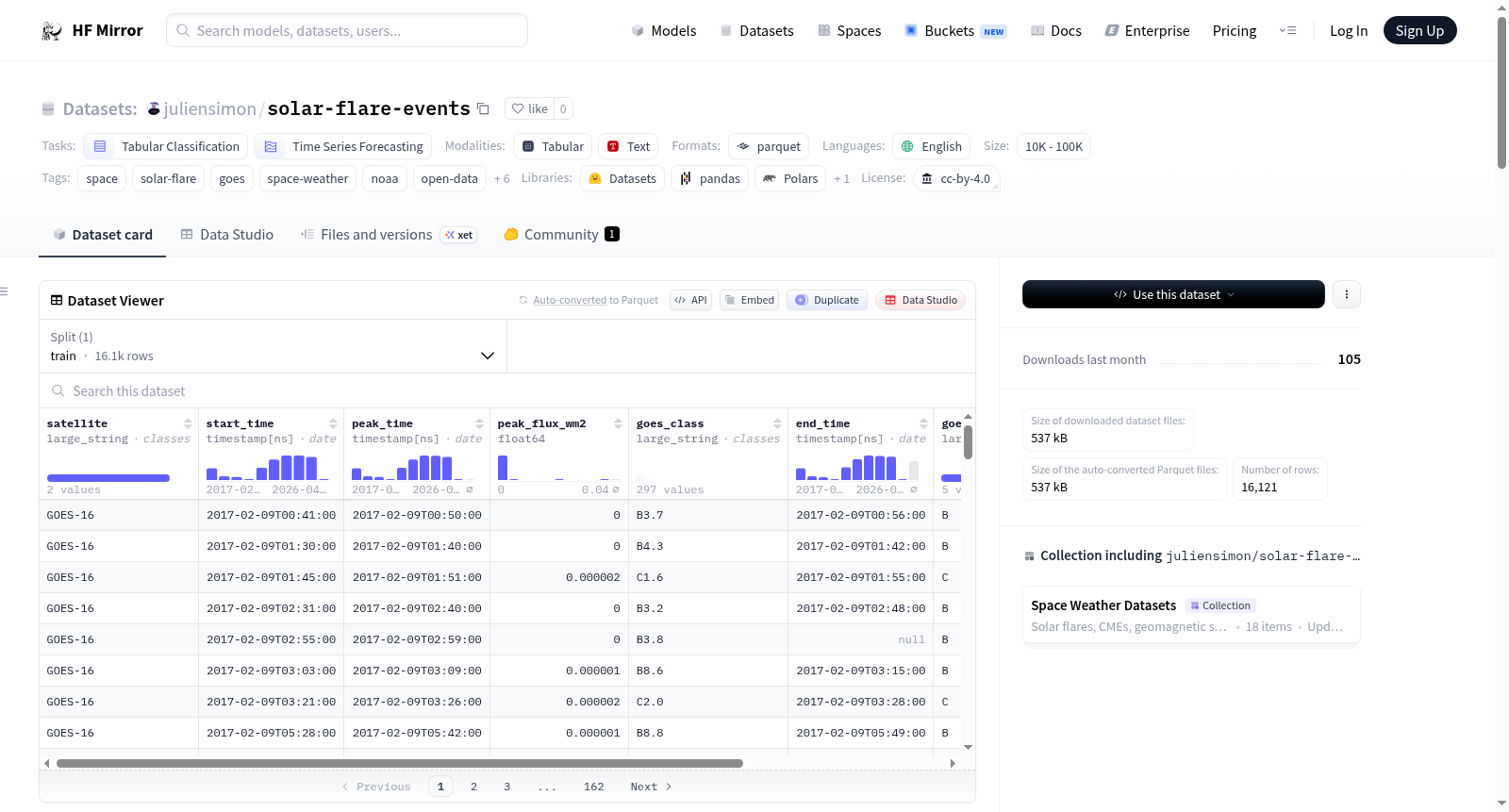Open the Files and versions tab
Screen dimensions: 1509x812
(389, 235)
